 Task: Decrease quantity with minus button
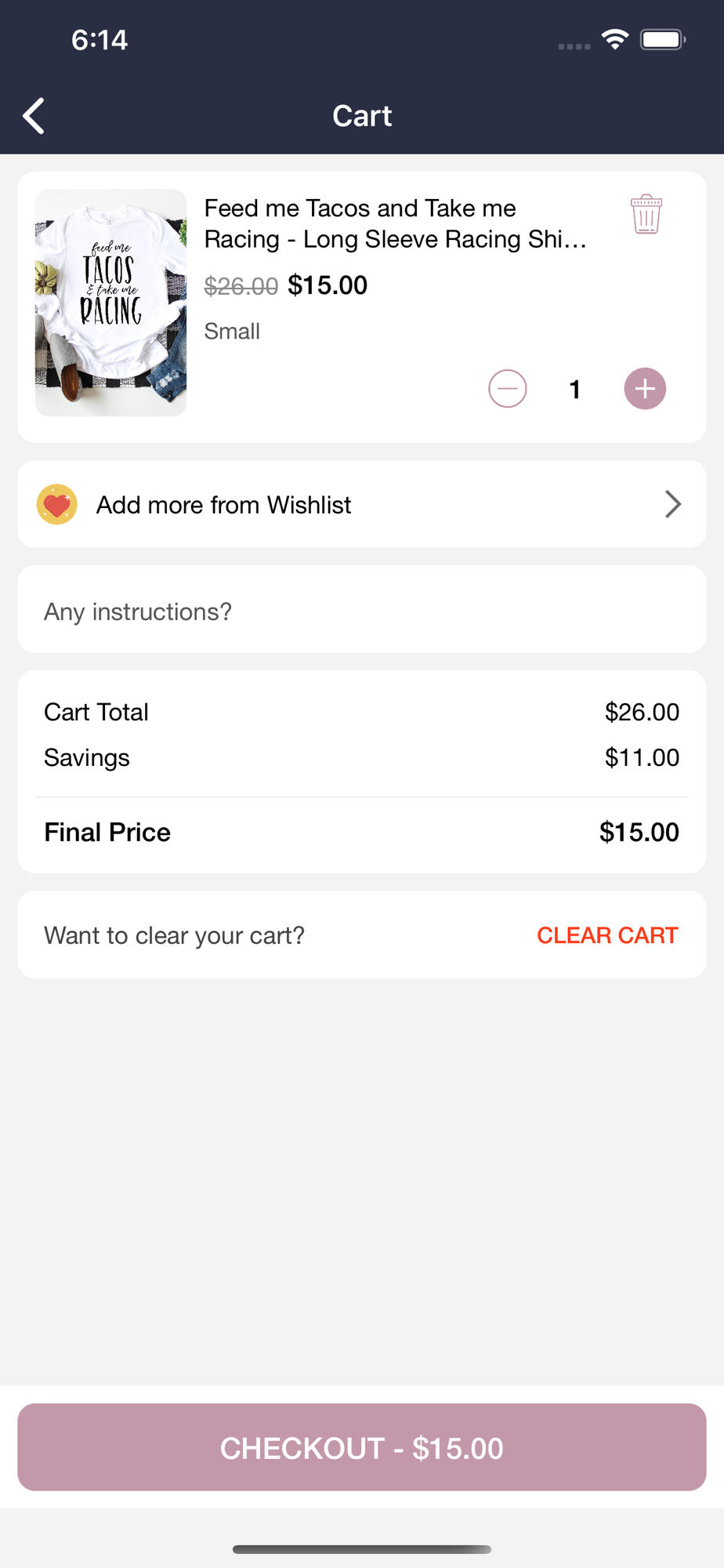(x=508, y=389)
